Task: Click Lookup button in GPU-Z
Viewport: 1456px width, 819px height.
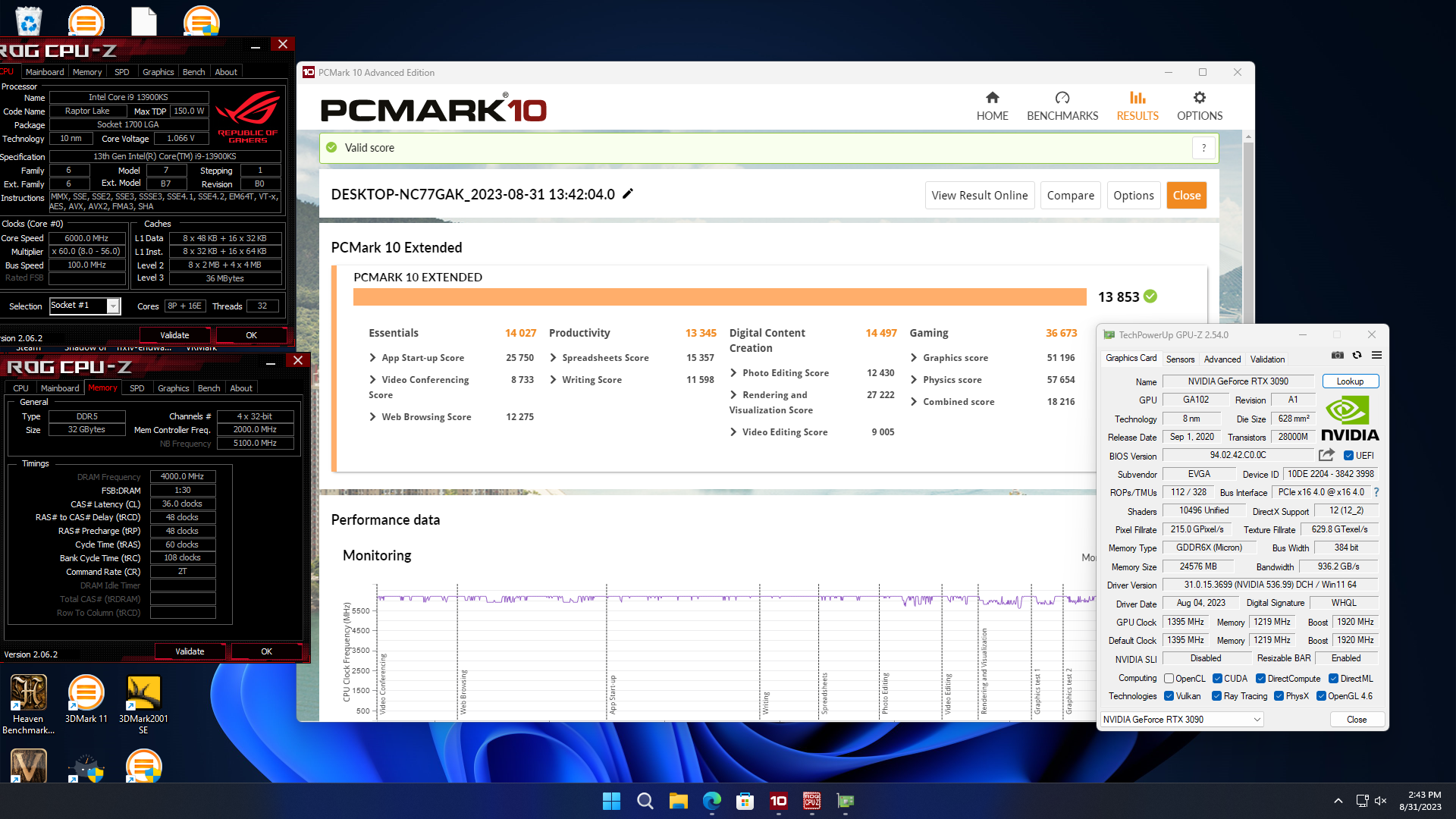Action: click(1350, 381)
